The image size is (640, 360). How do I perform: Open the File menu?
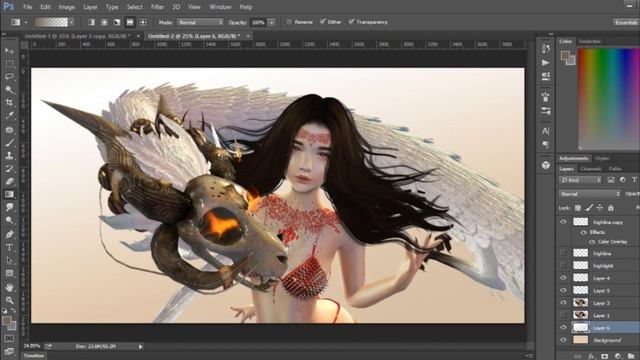pos(27,7)
